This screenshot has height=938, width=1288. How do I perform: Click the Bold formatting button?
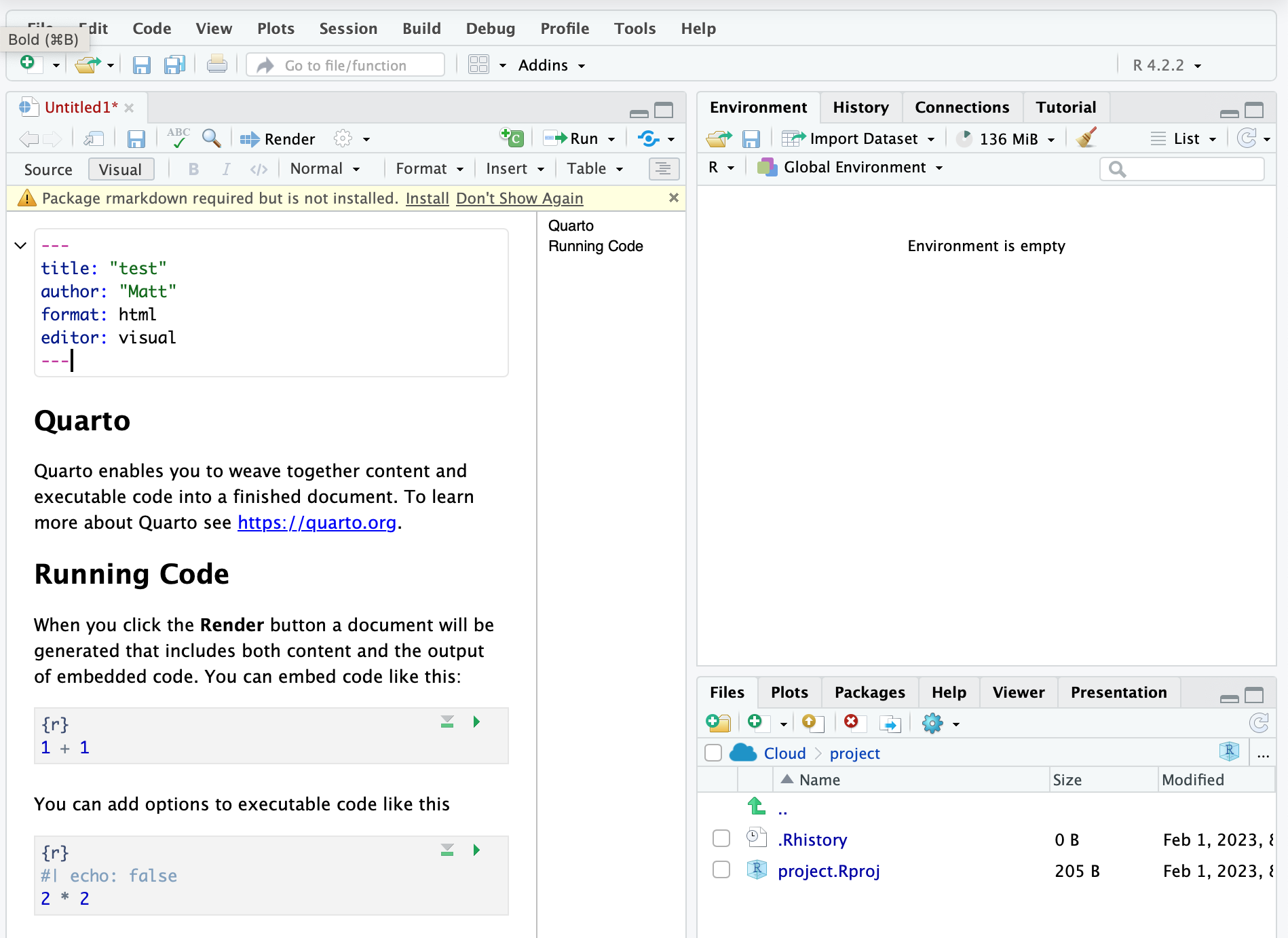click(x=193, y=169)
